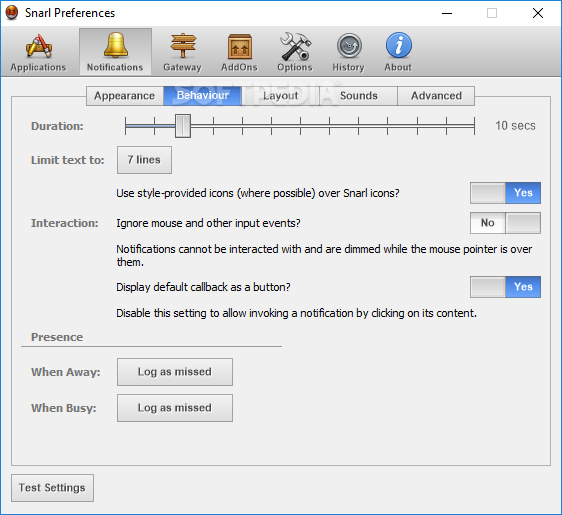Open the Sounds tab
Screen dimensions: 562x515
tap(358, 96)
